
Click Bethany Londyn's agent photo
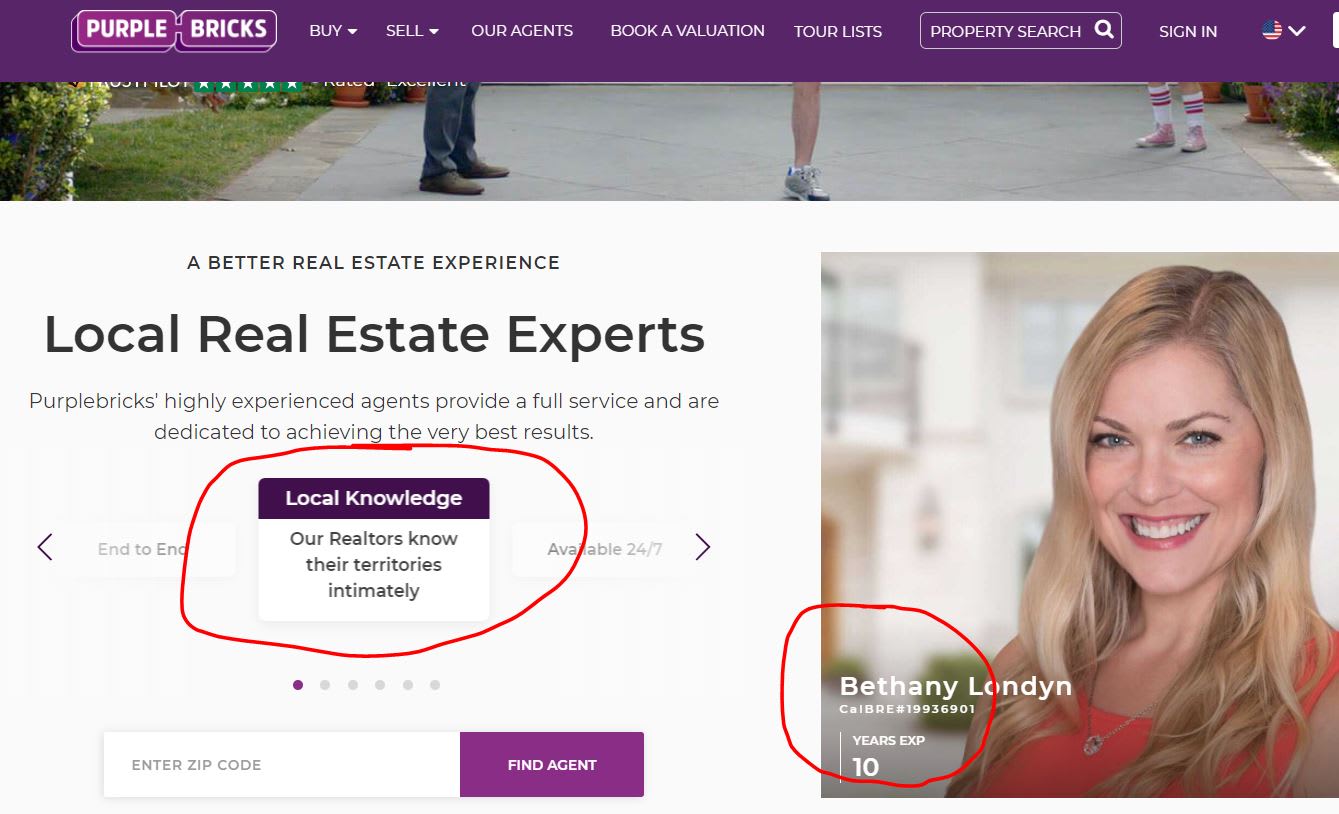tap(1080, 525)
